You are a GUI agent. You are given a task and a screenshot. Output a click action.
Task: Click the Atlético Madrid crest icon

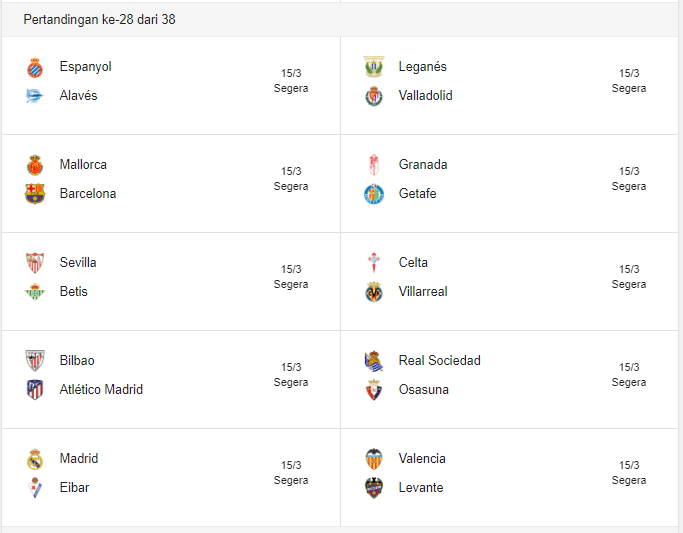pyautogui.click(x=35, y=390)
